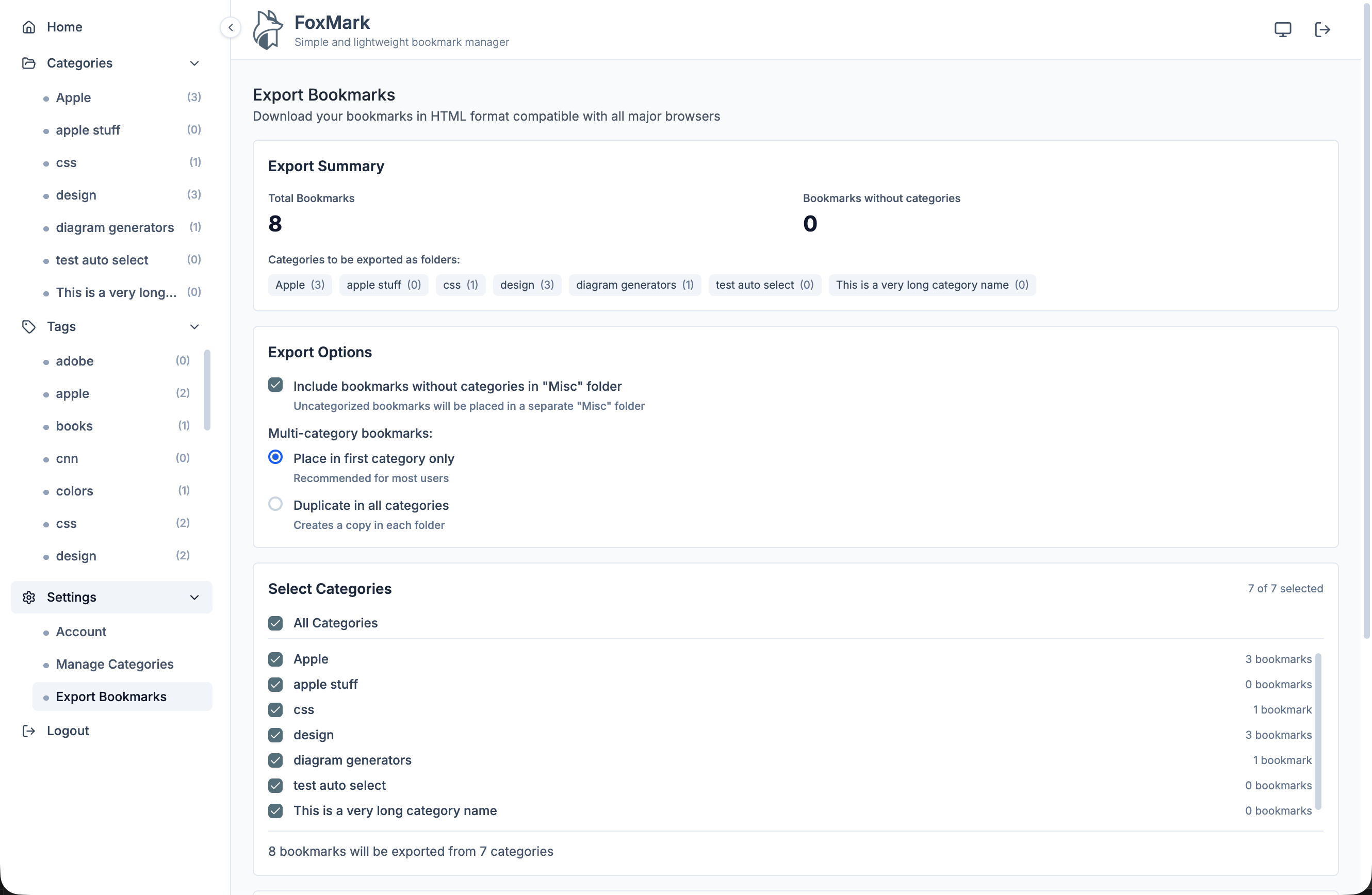Collapse the sidebar using the back chevron icon

click(x=231, y=27)
